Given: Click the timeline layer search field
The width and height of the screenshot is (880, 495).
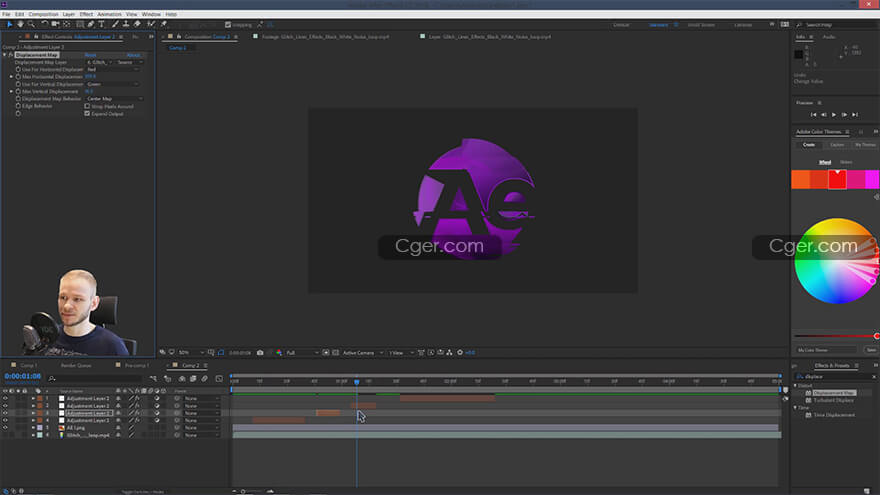Looking at the screenshot, I should [x=95, y=379].
